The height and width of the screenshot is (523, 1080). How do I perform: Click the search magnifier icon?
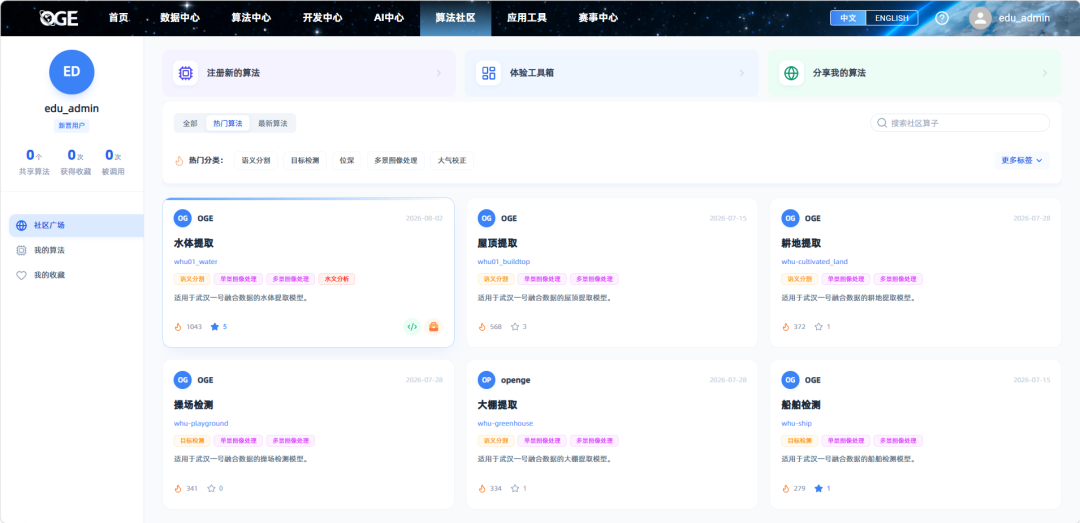[x=882, y=123]
